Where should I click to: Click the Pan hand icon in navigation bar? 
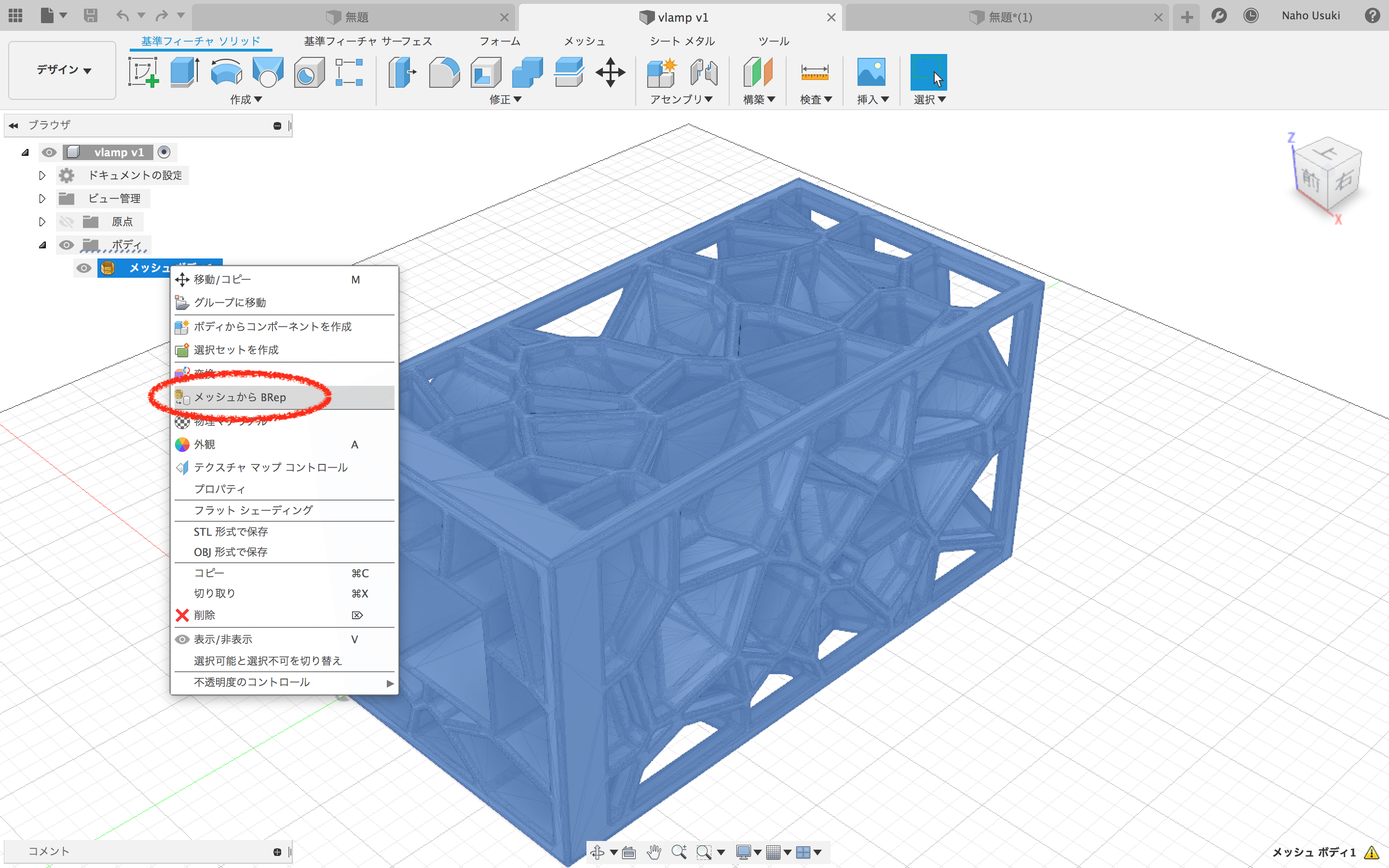pyautogui.click(x=654, y=852)
